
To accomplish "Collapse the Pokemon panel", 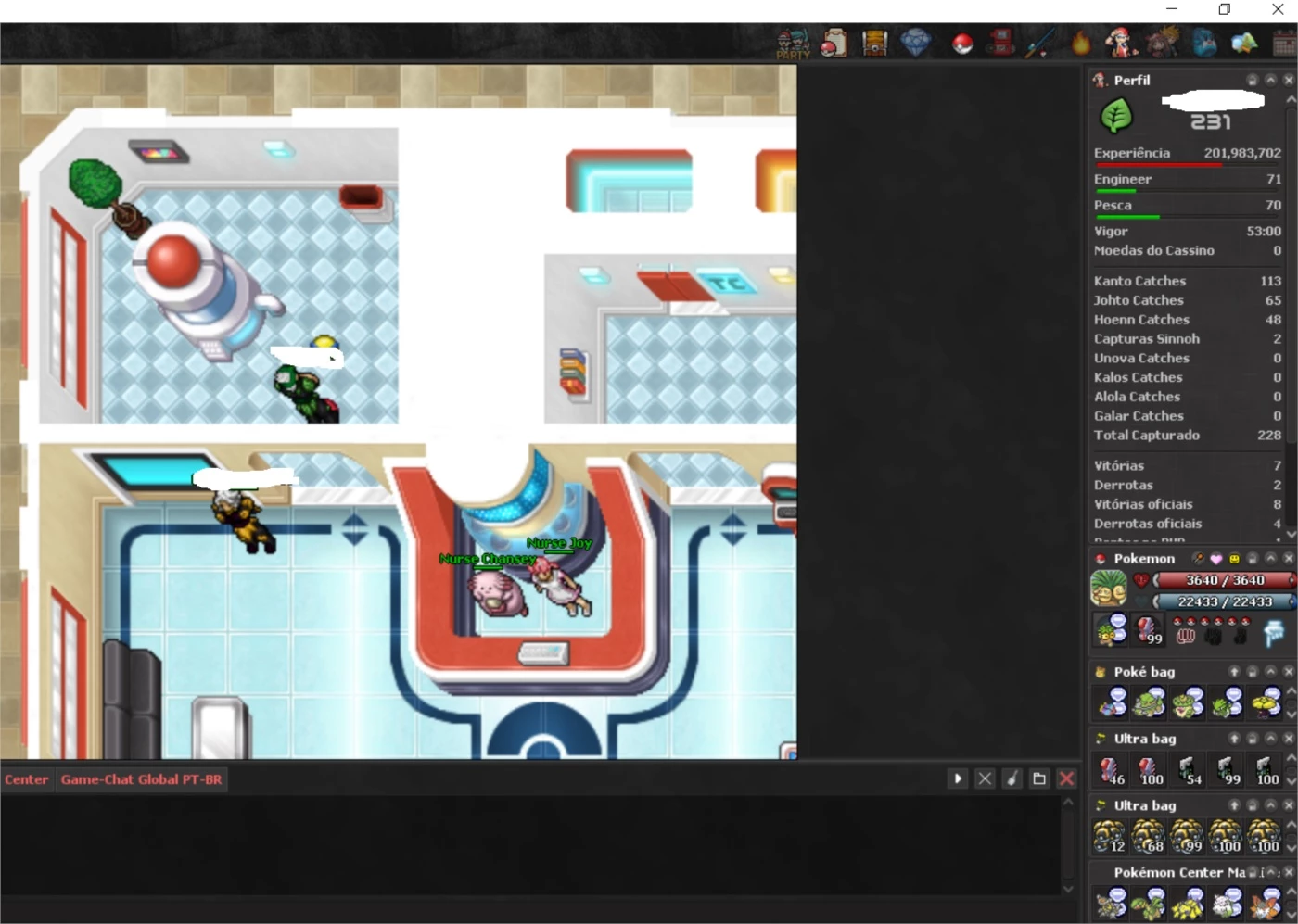I will (1270, 559).
